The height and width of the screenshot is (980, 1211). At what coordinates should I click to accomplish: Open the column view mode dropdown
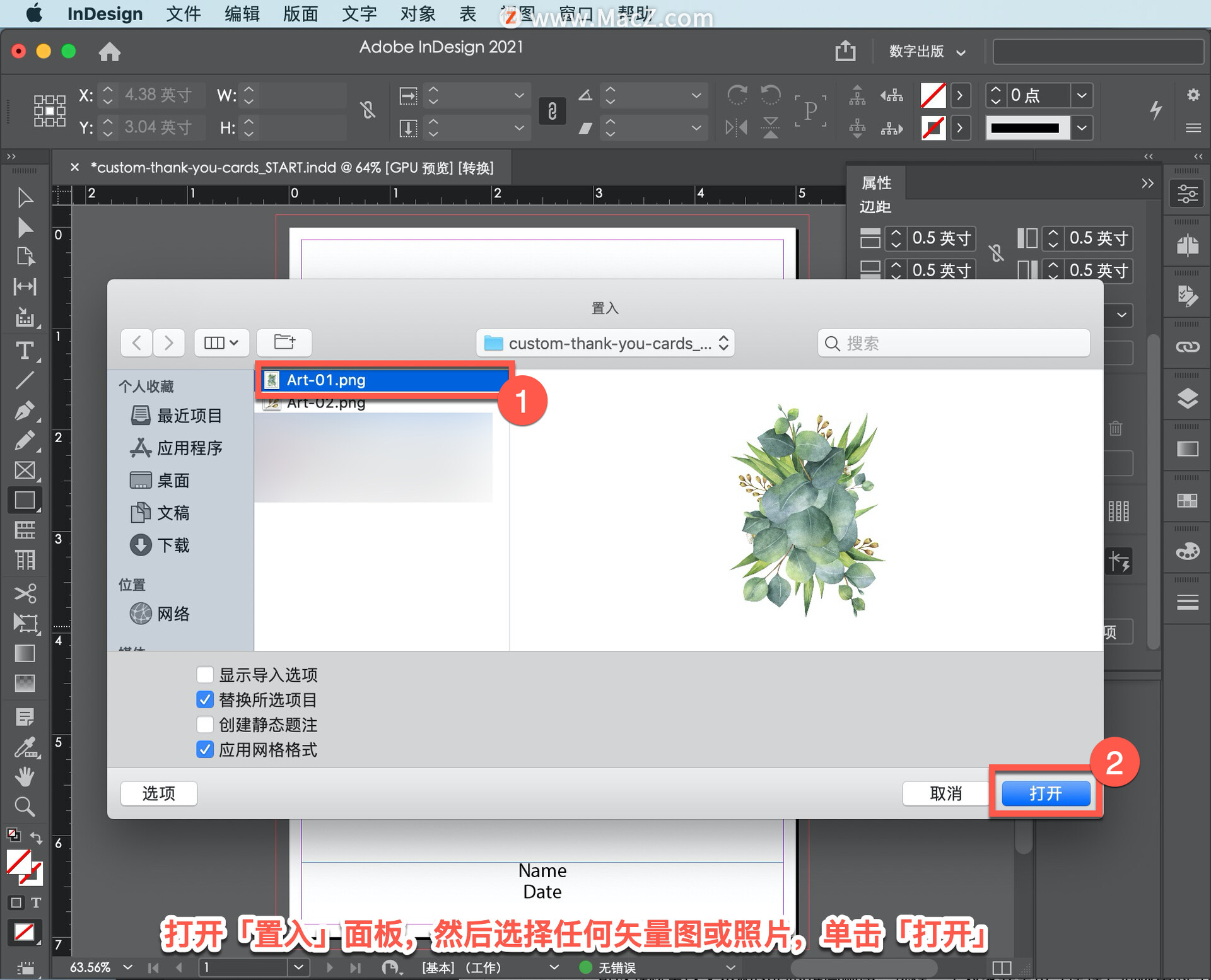tap(221, 342)
